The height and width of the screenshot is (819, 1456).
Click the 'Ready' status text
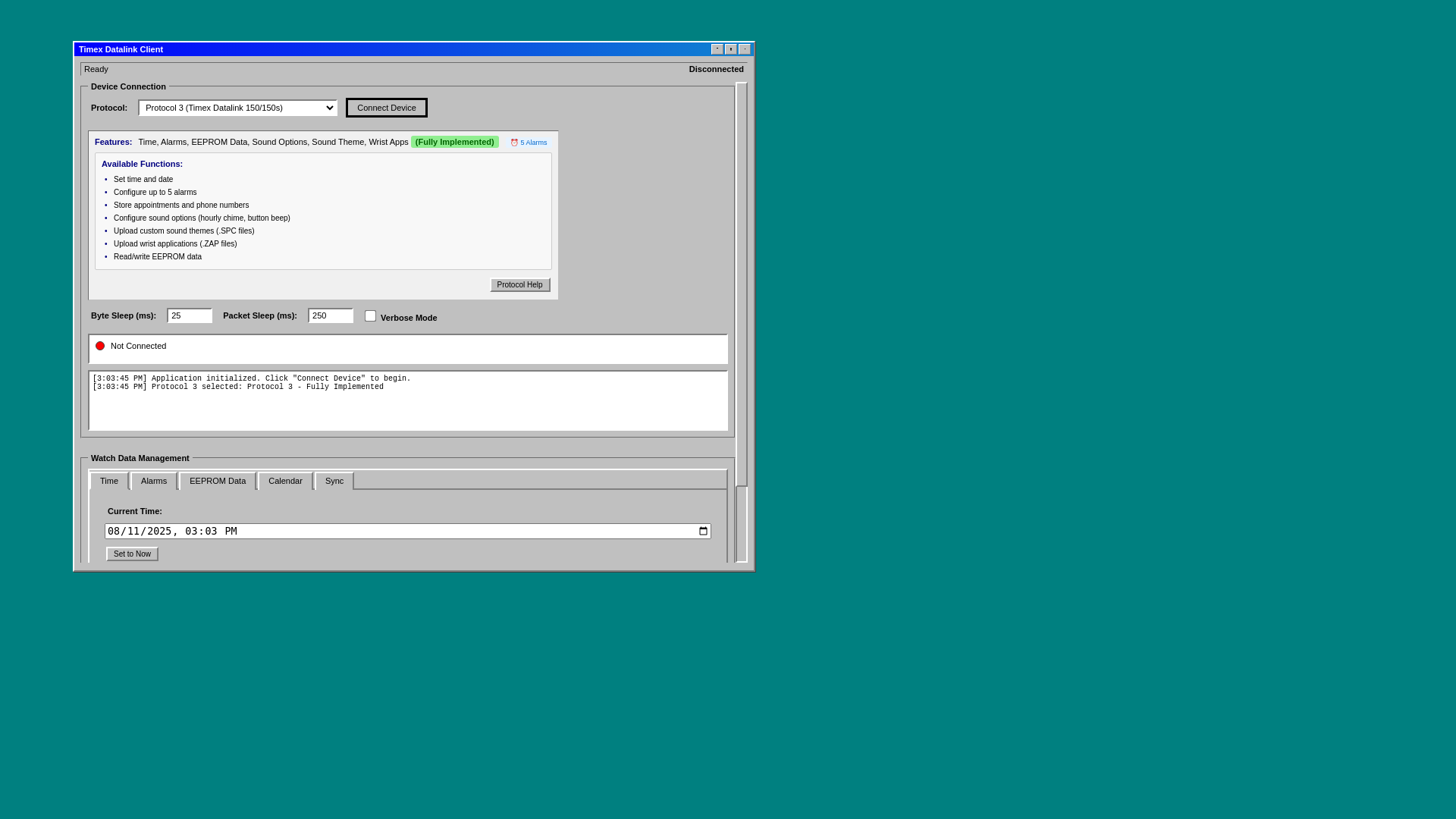click(x=96, y=69)
